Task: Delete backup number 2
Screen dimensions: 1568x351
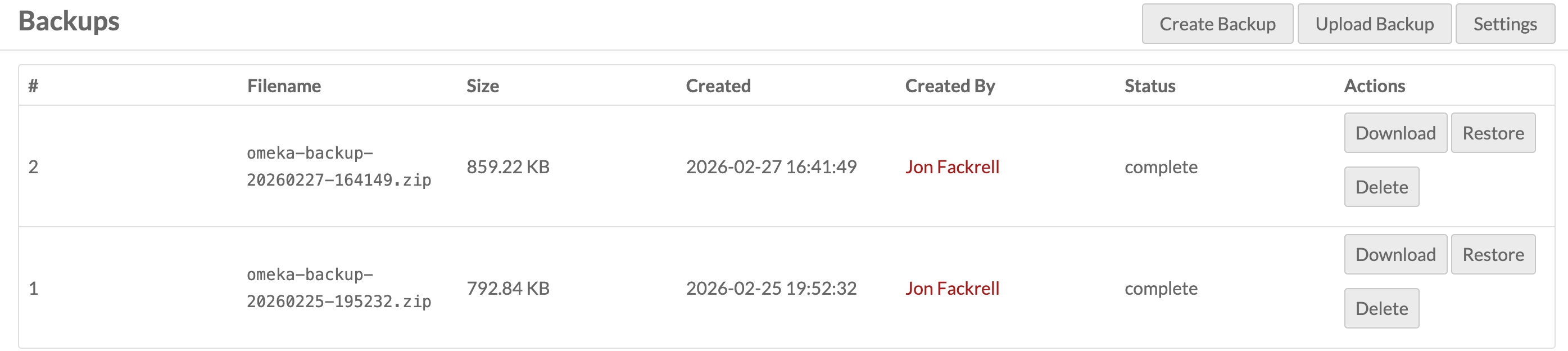Action: pos(1381,187)
